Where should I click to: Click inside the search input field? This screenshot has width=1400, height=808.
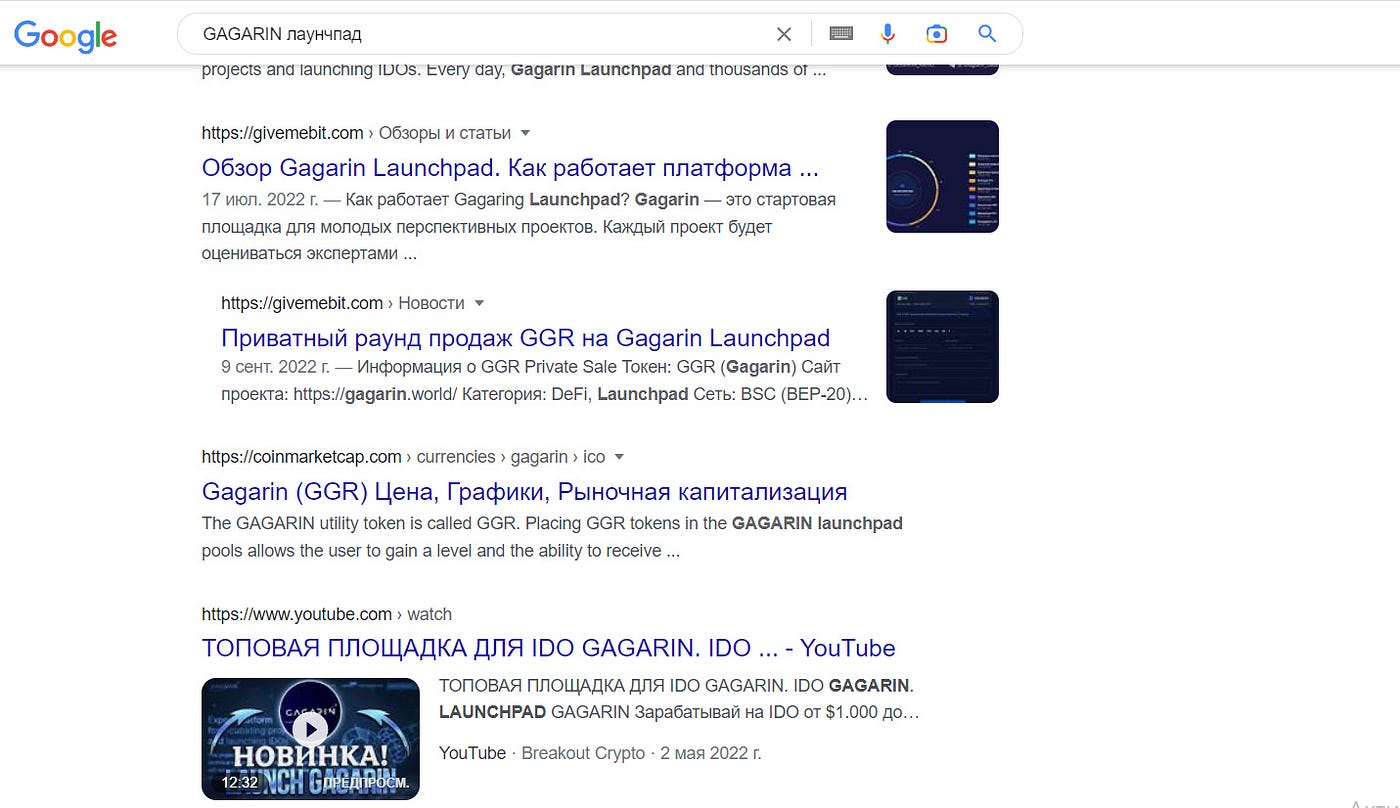(450, 33)
